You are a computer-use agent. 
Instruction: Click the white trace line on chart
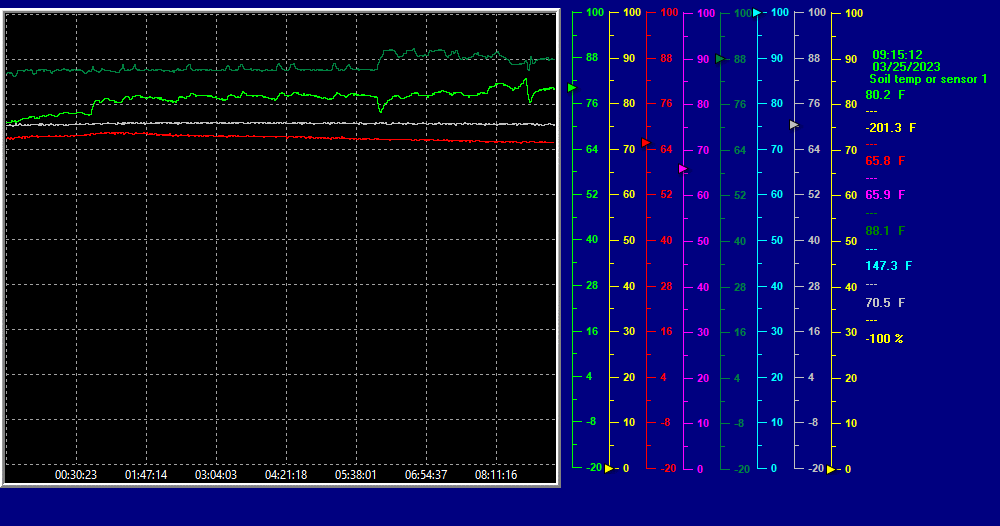click(281, 123)
